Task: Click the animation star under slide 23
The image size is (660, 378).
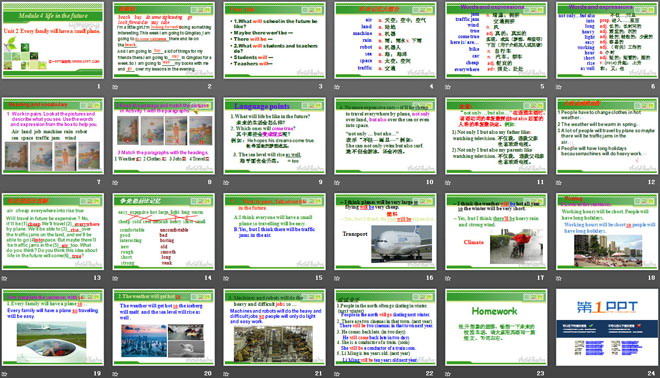Action: pos(448,374)
